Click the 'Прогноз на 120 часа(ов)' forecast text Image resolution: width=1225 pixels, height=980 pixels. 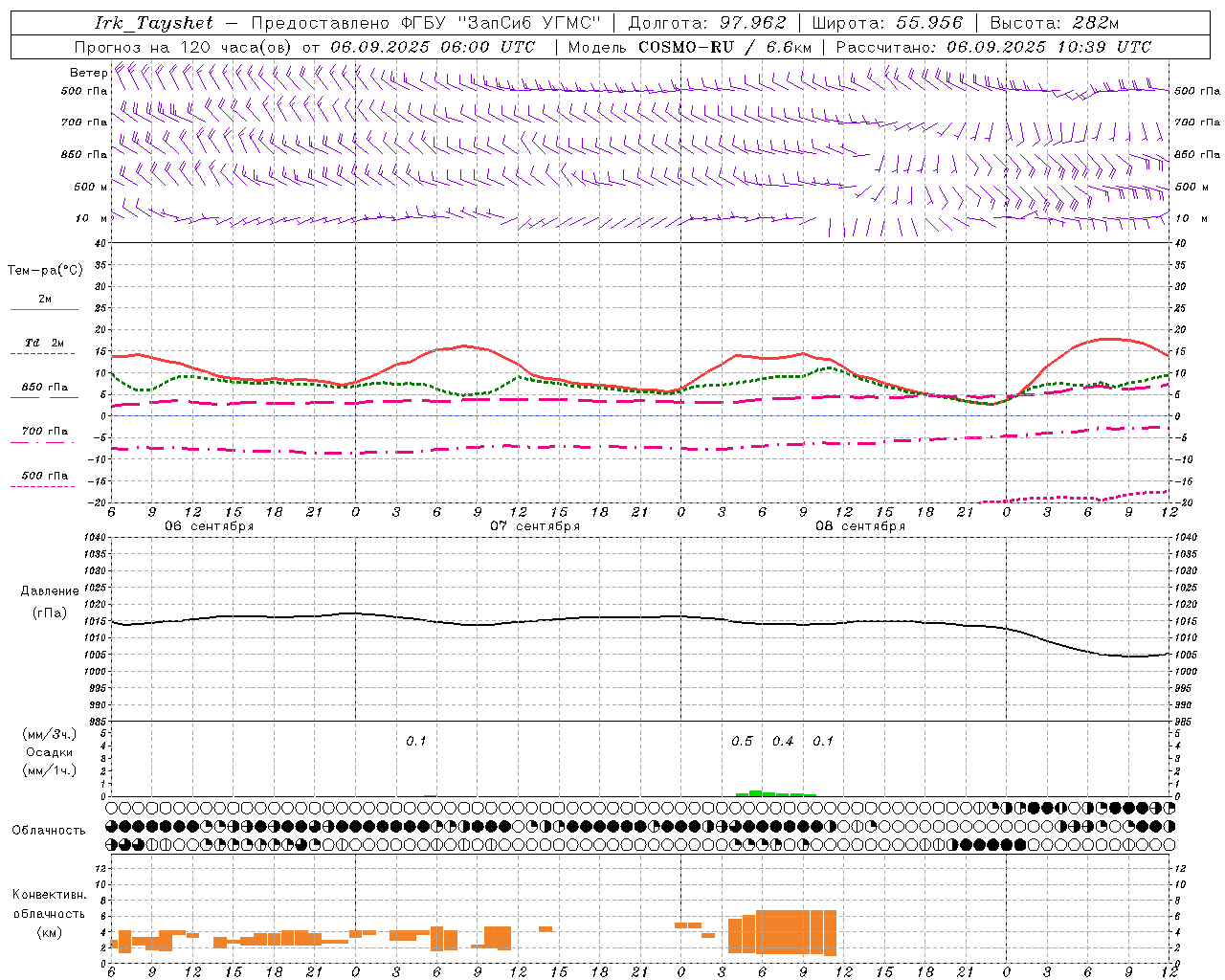click(185, 47)
